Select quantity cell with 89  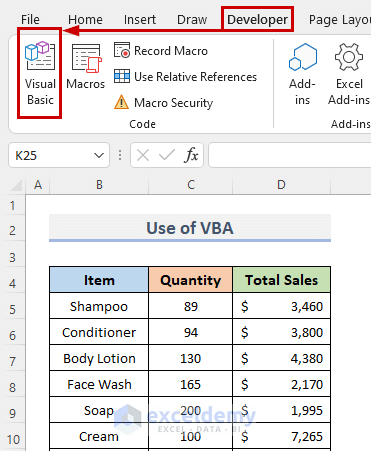pos(191,306)
